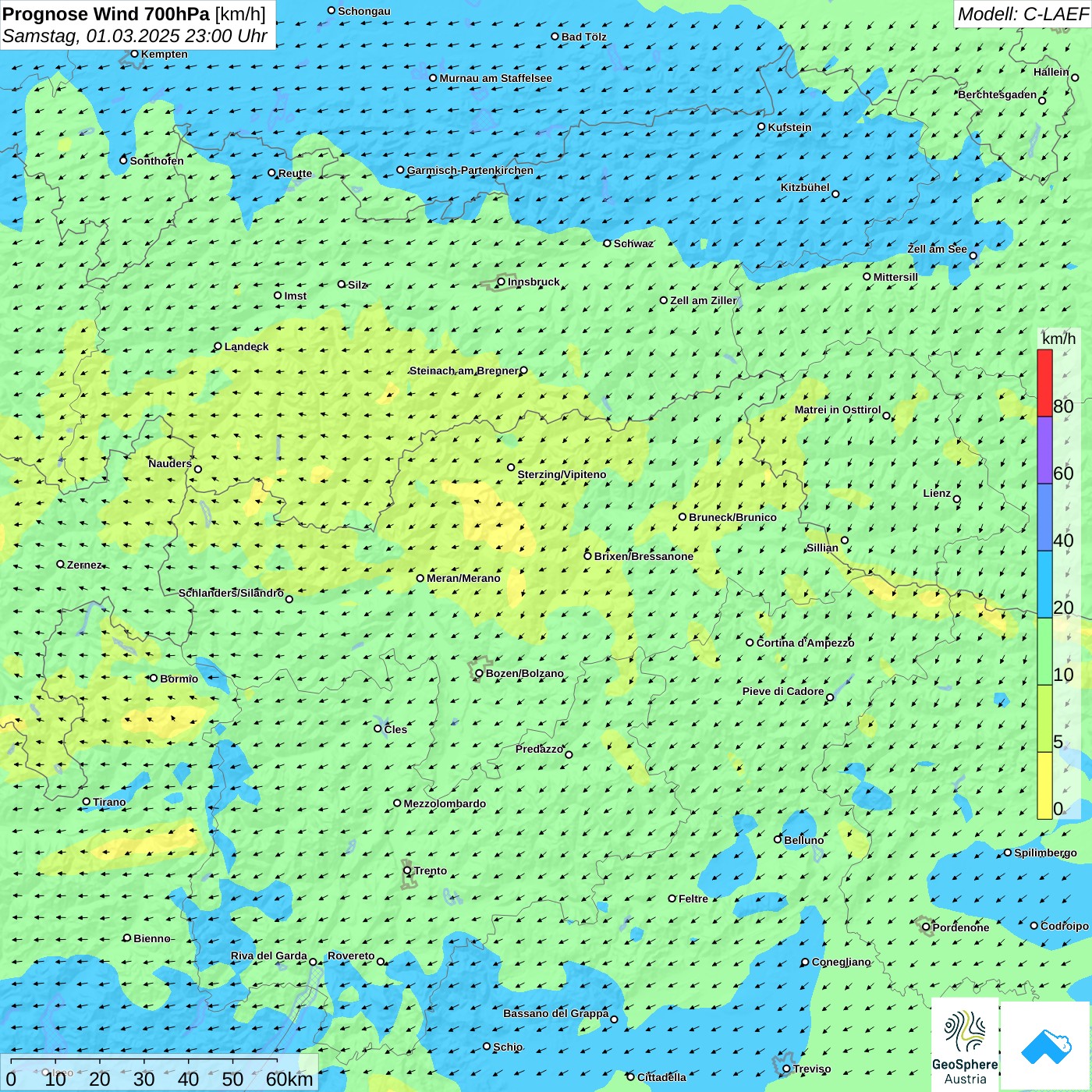Click the Feltre label
Screen dimensions: 1092x1092
tap(693, 899)
